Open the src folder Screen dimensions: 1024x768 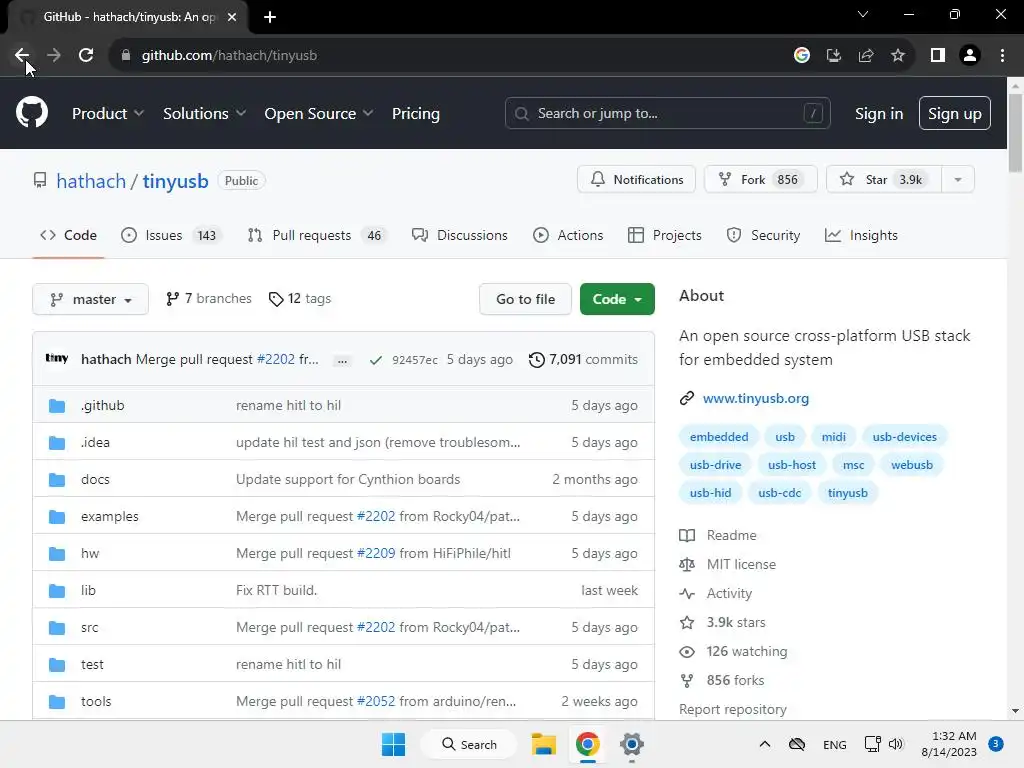[x=89, y=628]
